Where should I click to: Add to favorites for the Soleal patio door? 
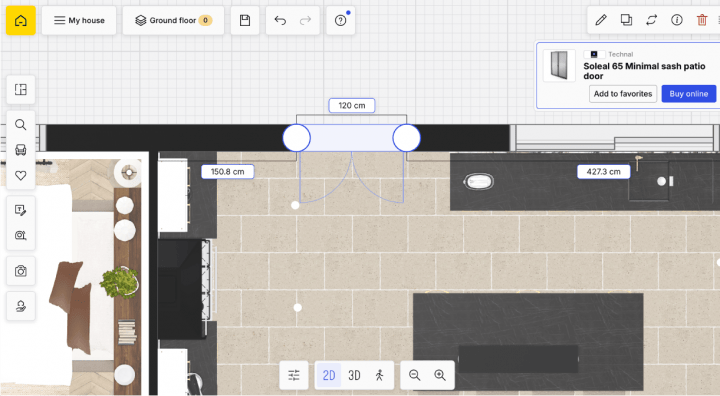(623, 94)
